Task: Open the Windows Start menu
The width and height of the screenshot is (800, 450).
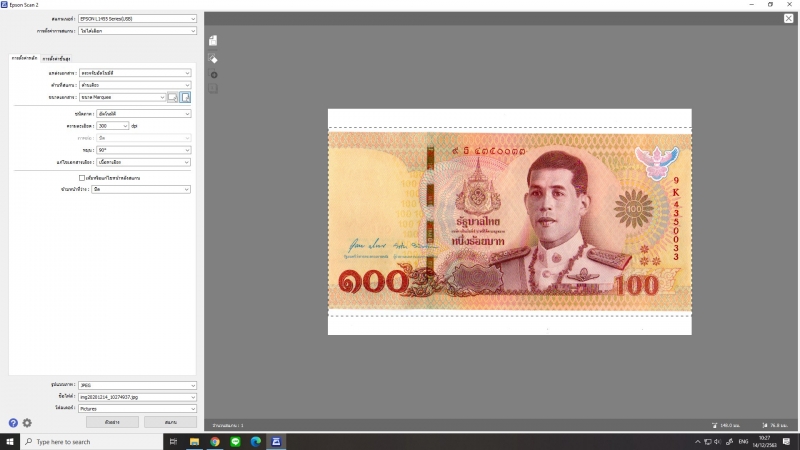Action: (10, 441)
